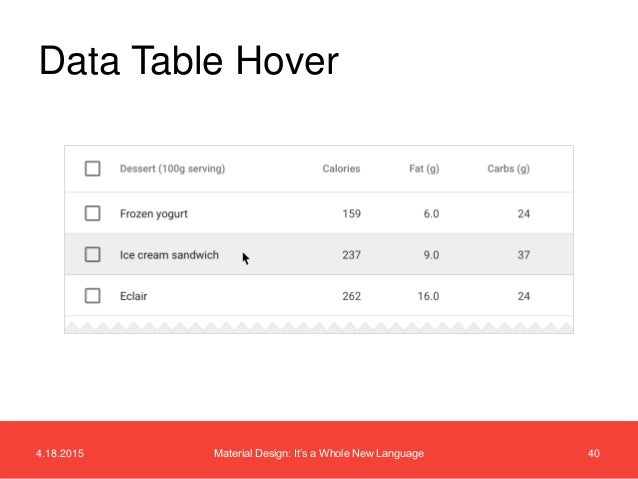Select the Ice cream sandwich checkbox
The height and width of the screenshot is (479, 638).
tap(92, 254)
